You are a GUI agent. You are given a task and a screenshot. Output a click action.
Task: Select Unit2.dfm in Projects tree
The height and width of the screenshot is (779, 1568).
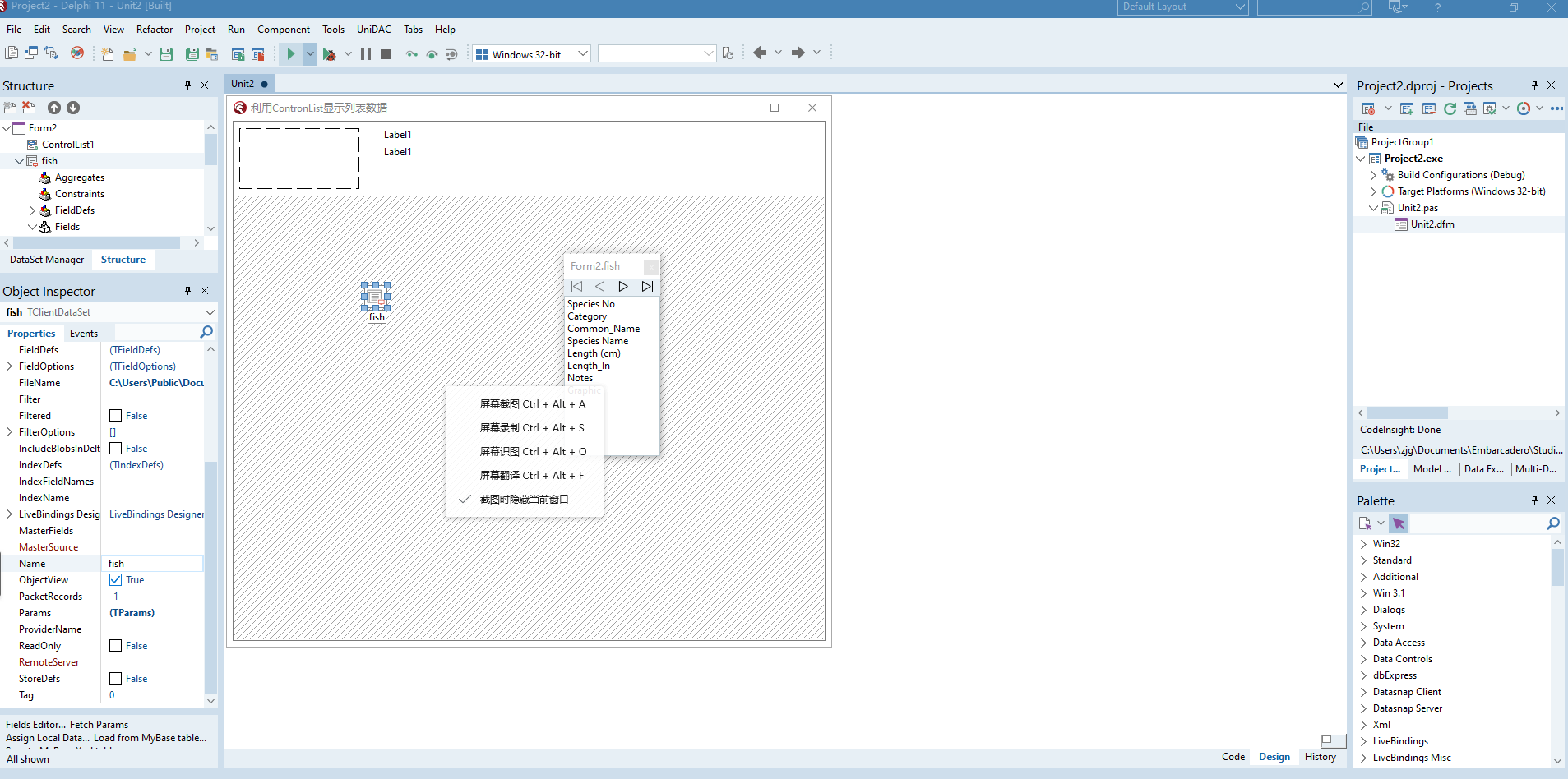point(1432,224)
